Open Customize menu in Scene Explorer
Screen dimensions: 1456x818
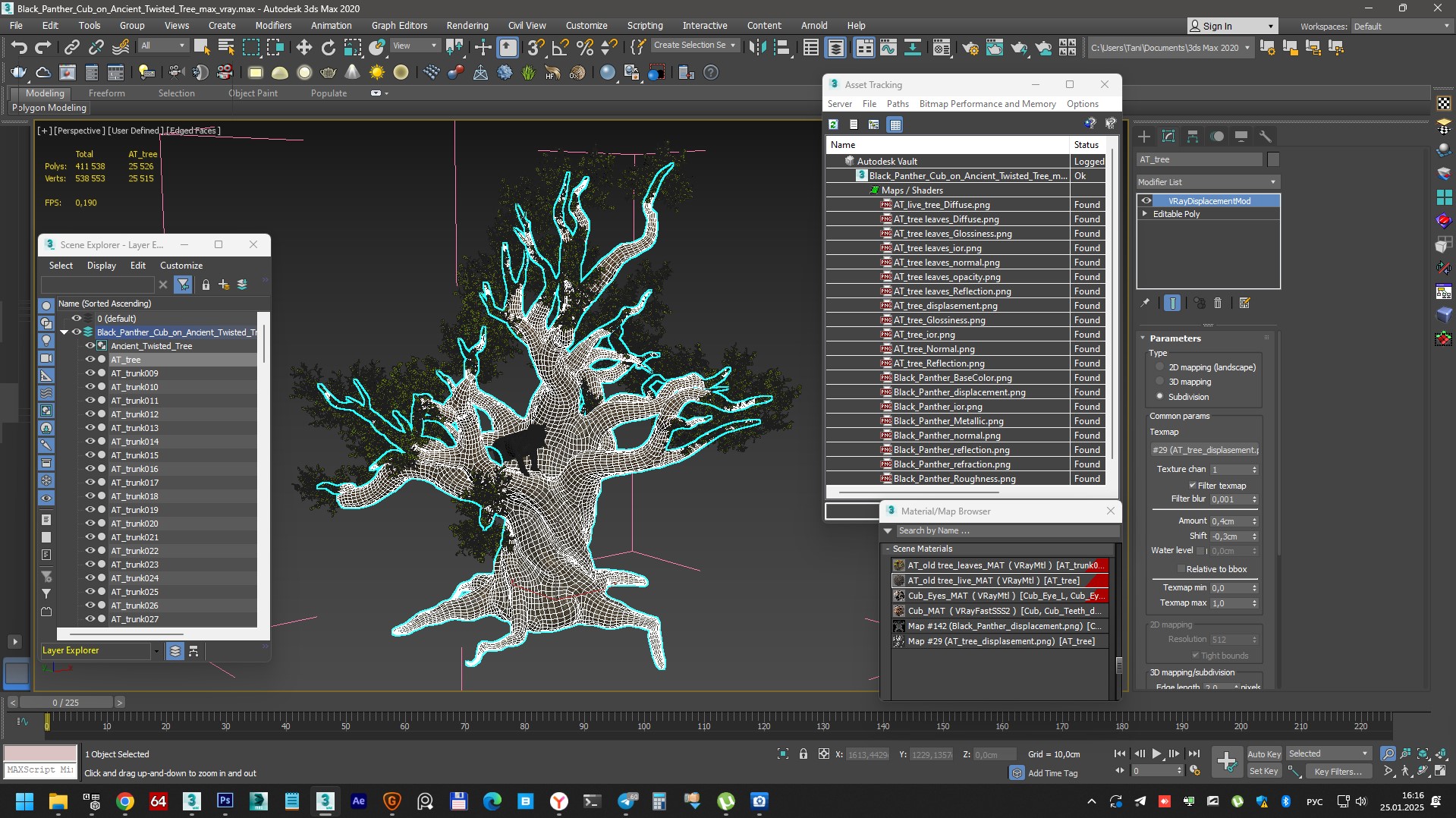pyautogui.click(x=181, y=266)
